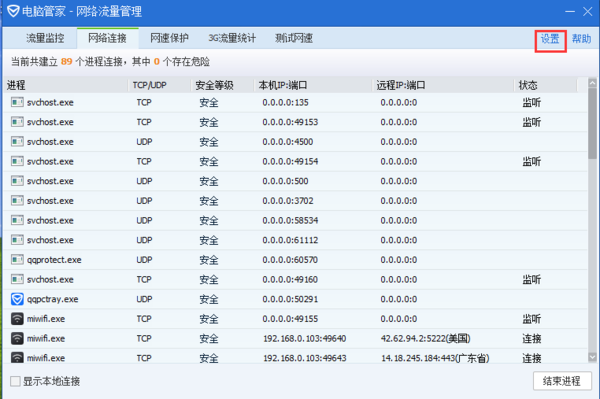Image resolution: width=600 pixels, height=399 pixels.
Task: Sort by the 状态 column header
Action: pos(546,85)
